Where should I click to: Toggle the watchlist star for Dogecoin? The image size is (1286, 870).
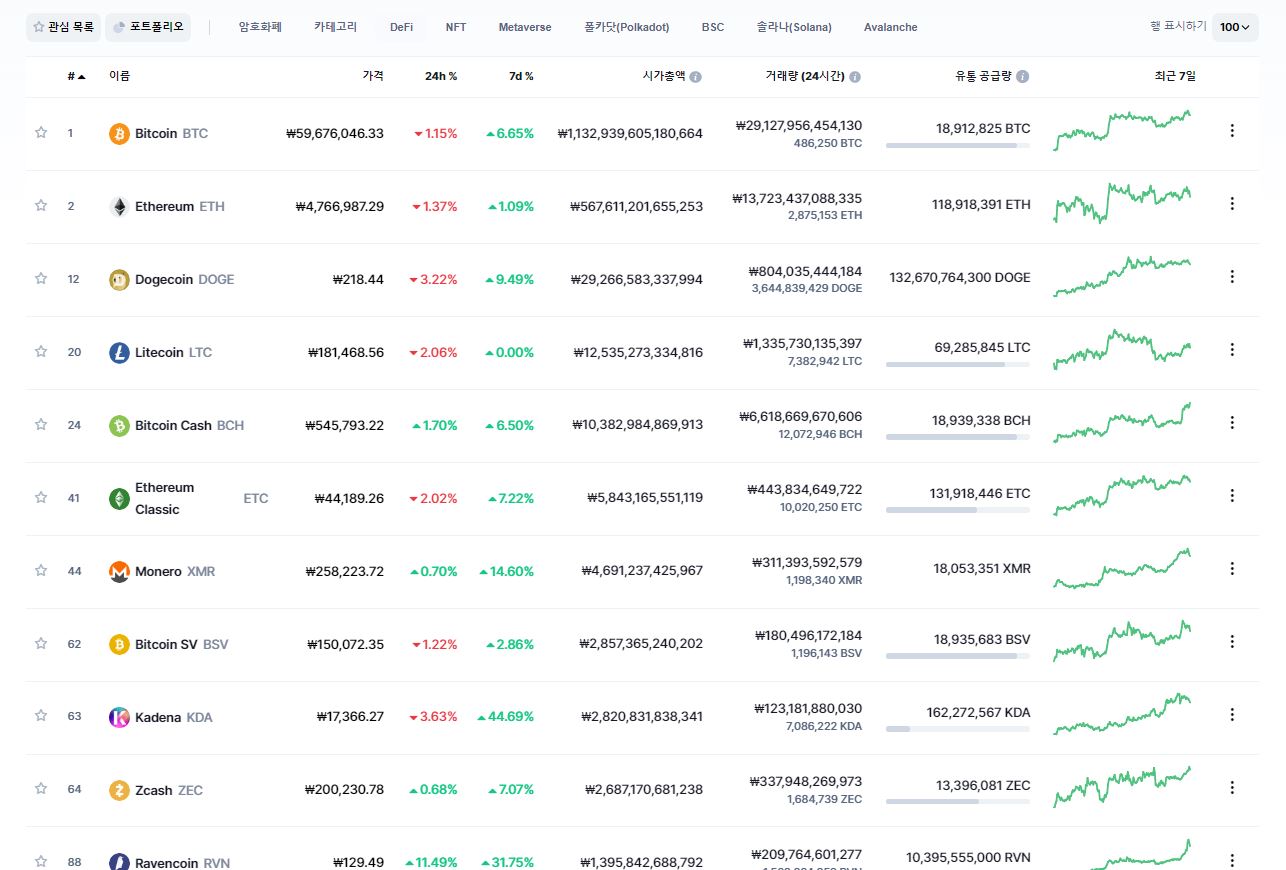(x=41, y=278)
